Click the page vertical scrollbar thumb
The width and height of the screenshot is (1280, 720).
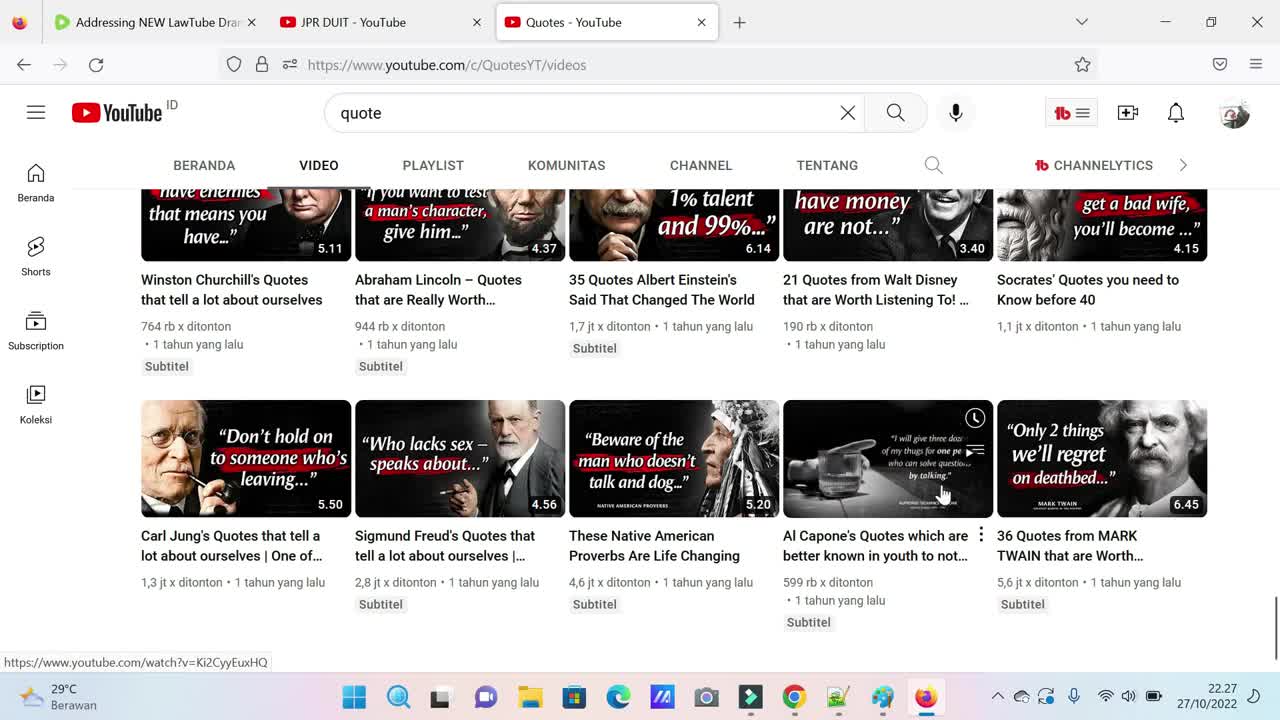1275,628
